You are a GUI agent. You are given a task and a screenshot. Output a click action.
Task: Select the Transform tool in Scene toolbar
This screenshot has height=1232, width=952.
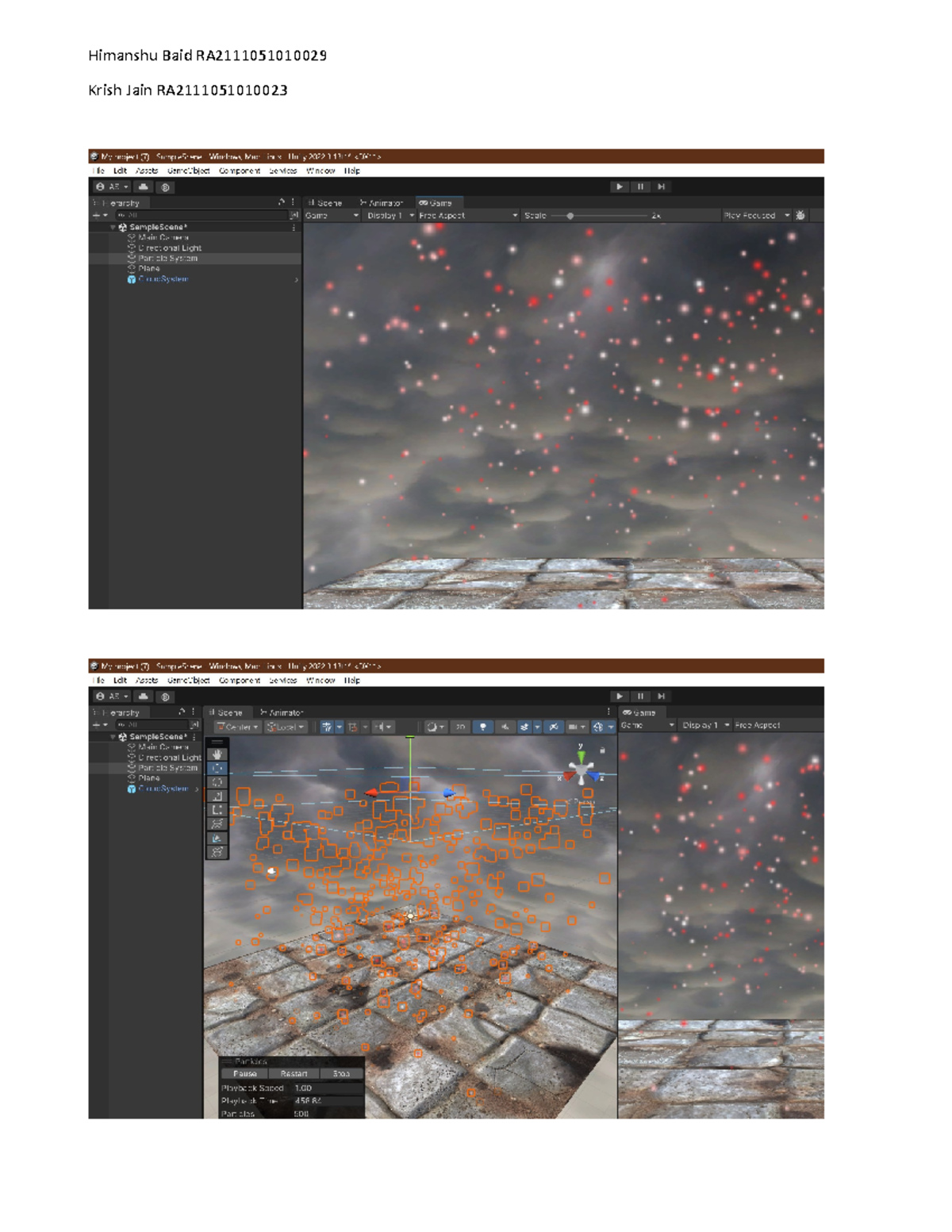[217, 824]
